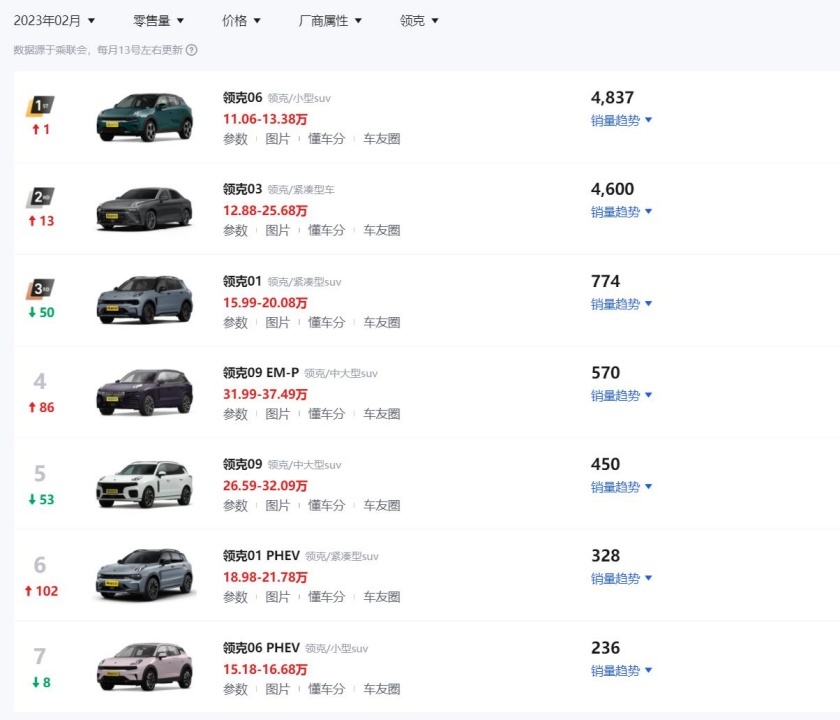Open the 厂商属性 filter dropdown

point(330,21)
